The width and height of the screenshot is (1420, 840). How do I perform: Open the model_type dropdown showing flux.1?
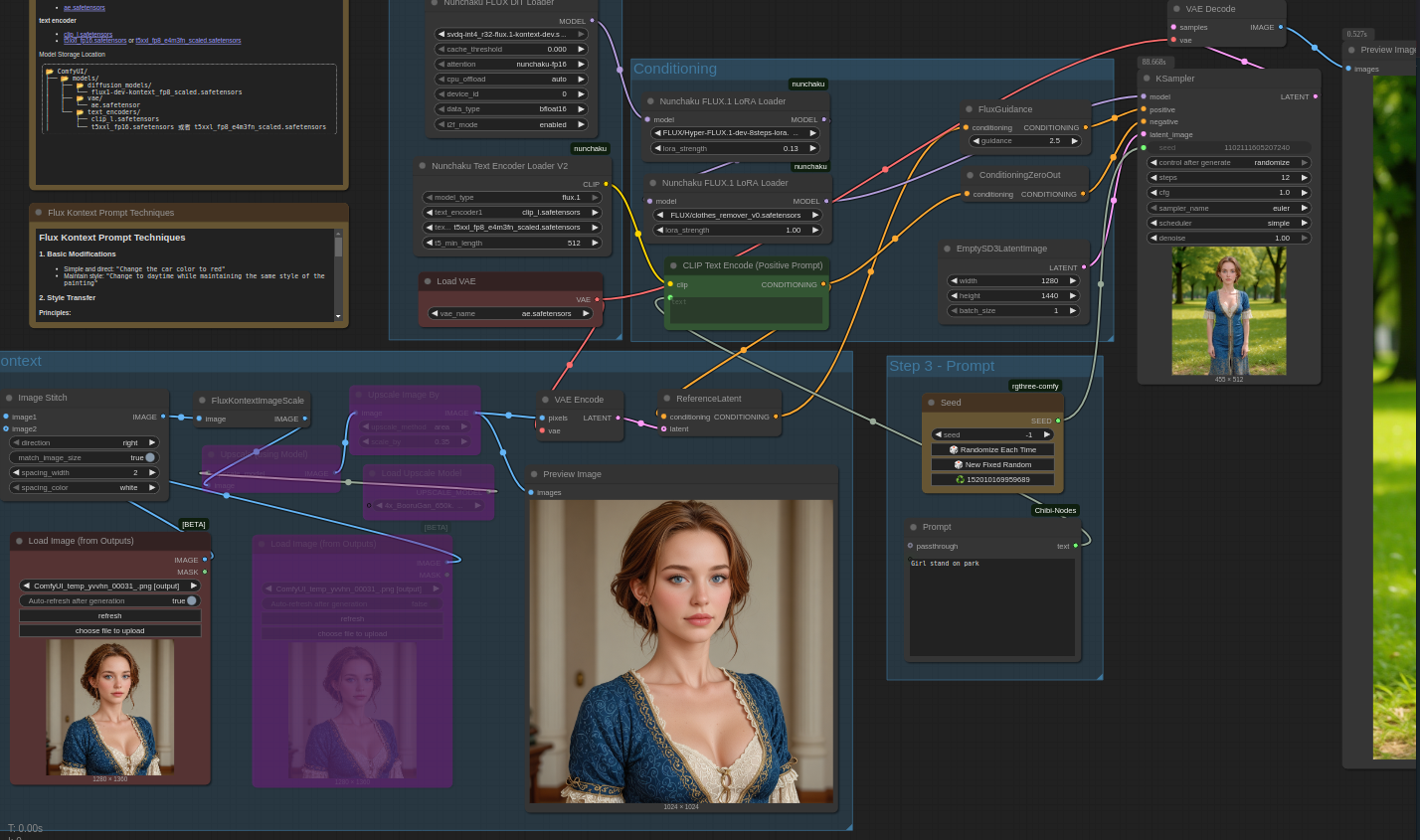[x=512, y=197]
